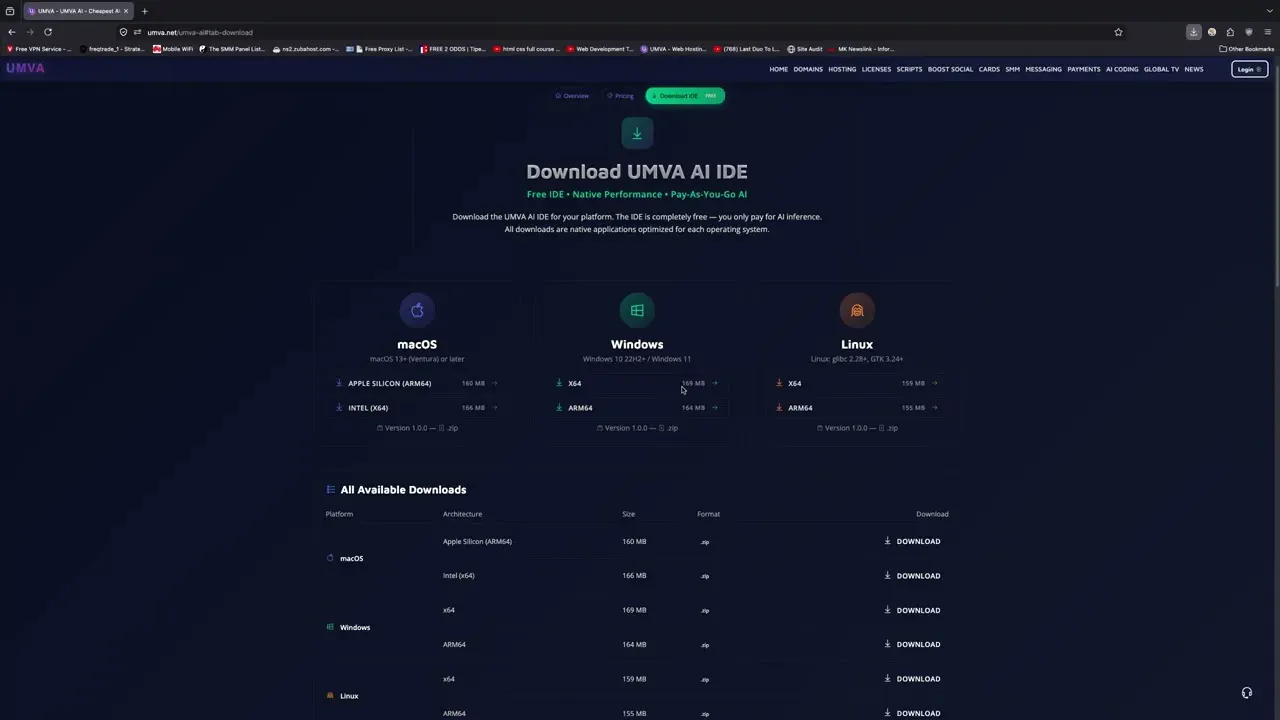Switch to the Overview tab
Viewport: 1280px width, 720px height.
572,96
